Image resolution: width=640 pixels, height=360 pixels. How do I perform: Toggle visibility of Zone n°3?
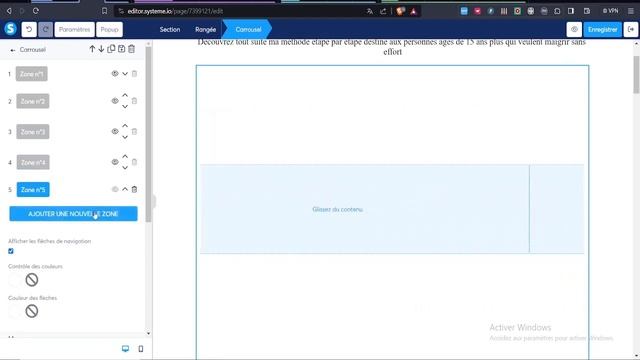pyautogui.click(x=115, y=131)
